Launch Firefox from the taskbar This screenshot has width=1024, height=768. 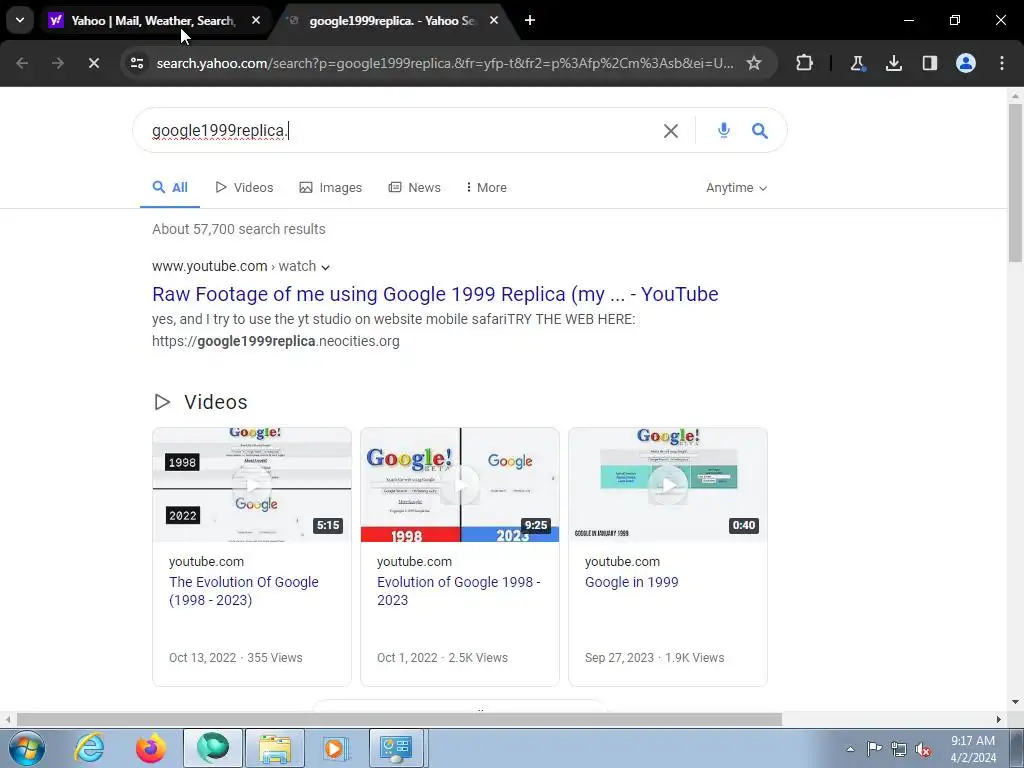(x=151, y=748)
